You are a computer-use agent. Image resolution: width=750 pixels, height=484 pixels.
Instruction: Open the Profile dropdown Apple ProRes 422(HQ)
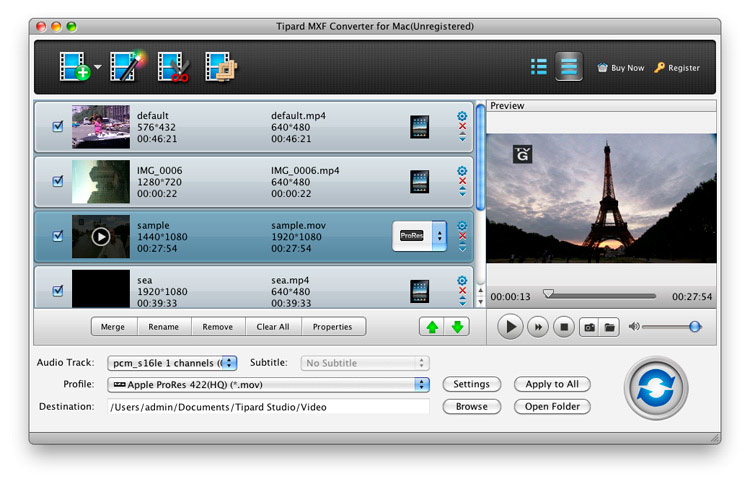pyautogui.click(x=269, y=385)
